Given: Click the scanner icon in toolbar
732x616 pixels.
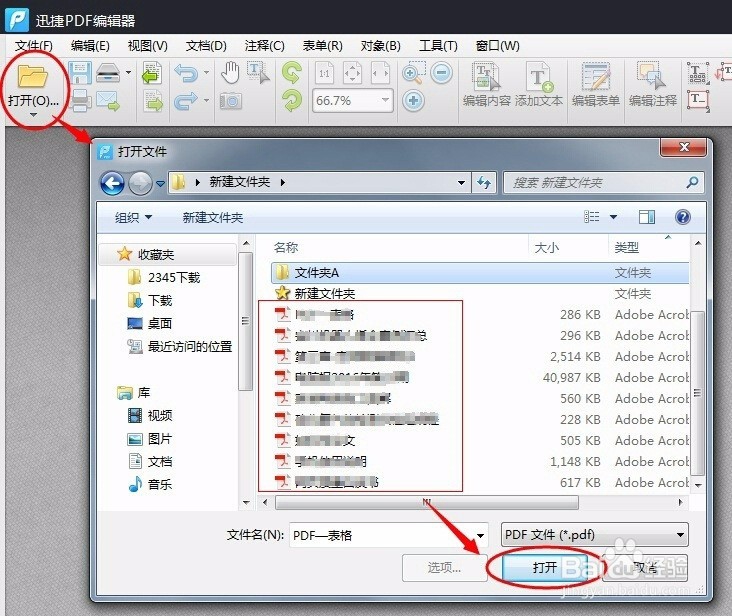Looking at the screenshot, I should (x=108, y=73).
